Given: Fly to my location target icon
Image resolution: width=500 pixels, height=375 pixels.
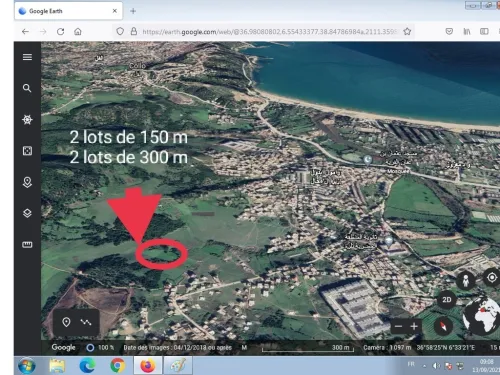Looking at the screenshot, I should tap(492, 277).
